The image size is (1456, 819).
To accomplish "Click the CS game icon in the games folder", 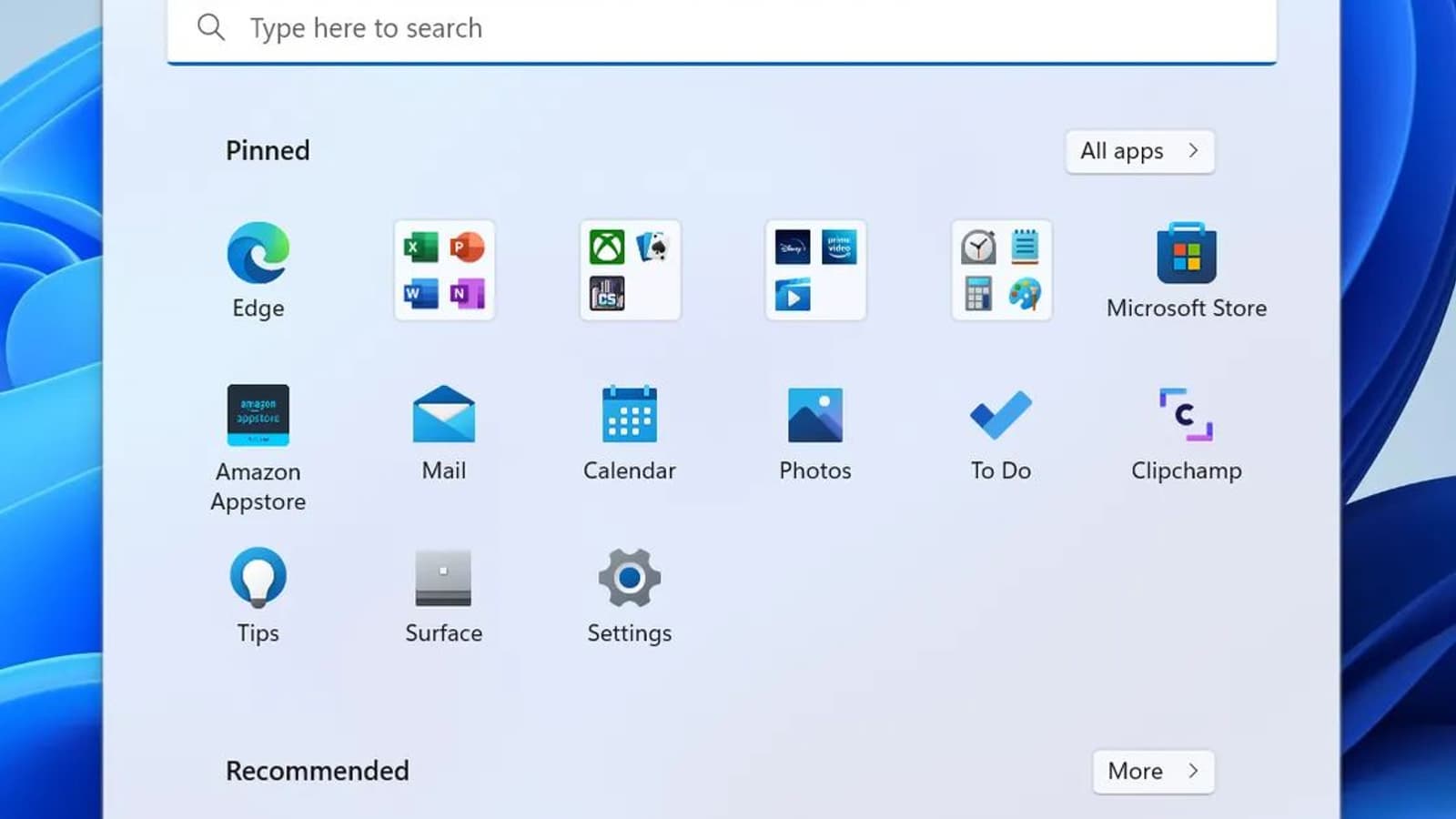I will pyautogui.click(x=607, y=294).
